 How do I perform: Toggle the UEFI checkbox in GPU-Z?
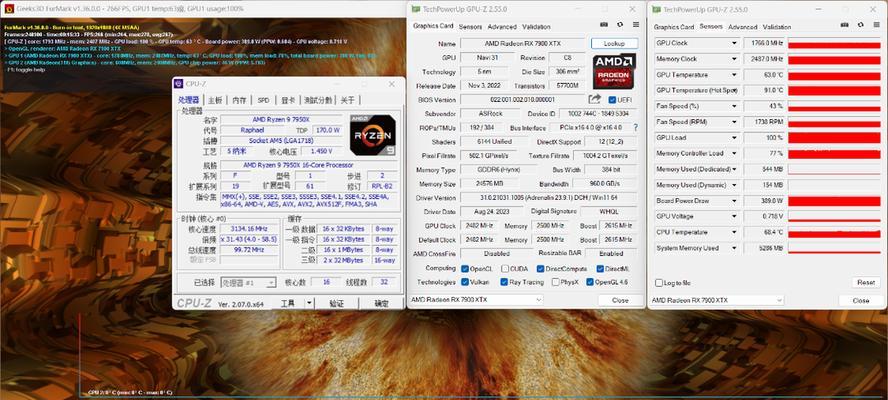[x=612, y=100]
